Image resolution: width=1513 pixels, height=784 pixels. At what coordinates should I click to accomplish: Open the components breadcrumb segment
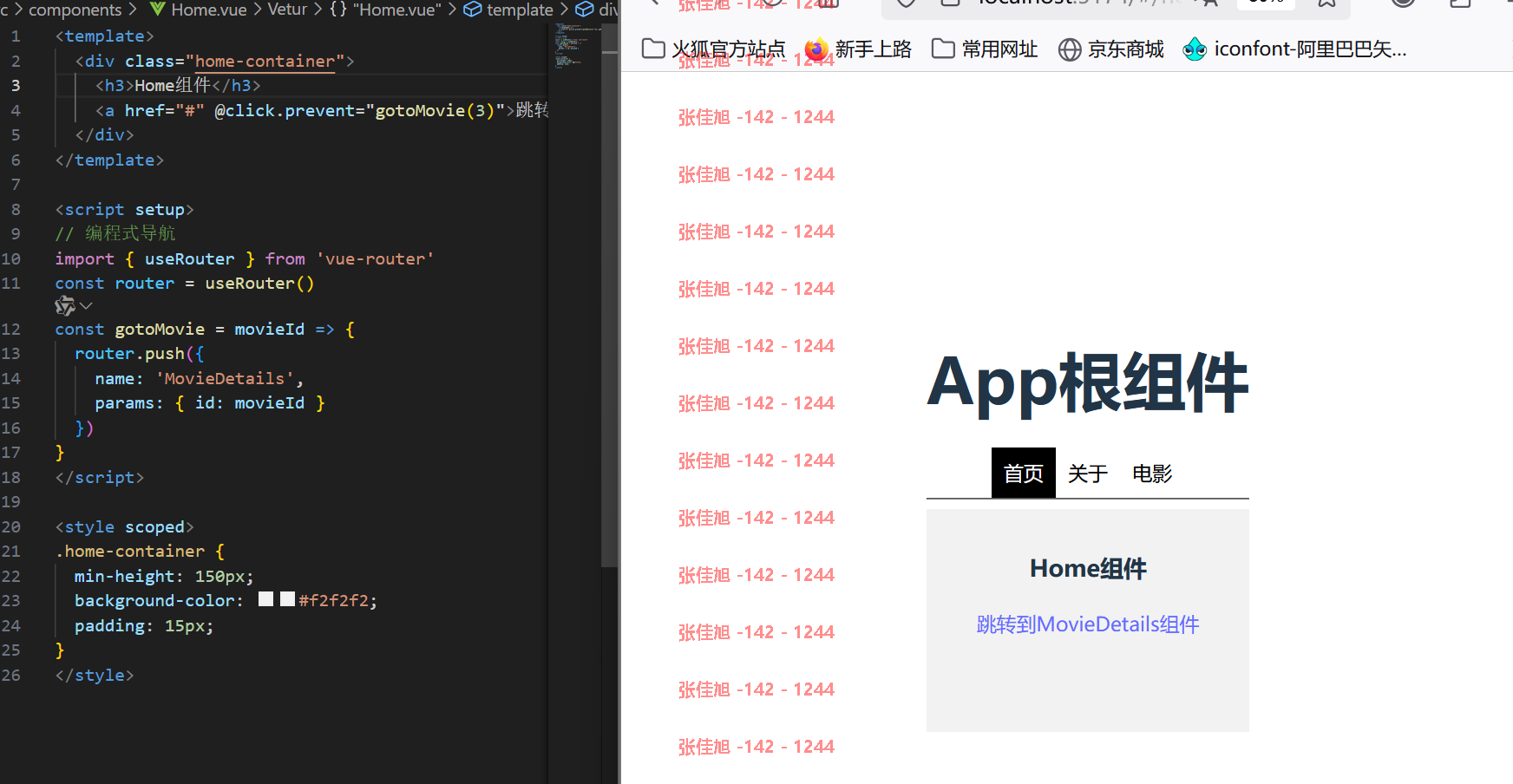coord(75,10)
